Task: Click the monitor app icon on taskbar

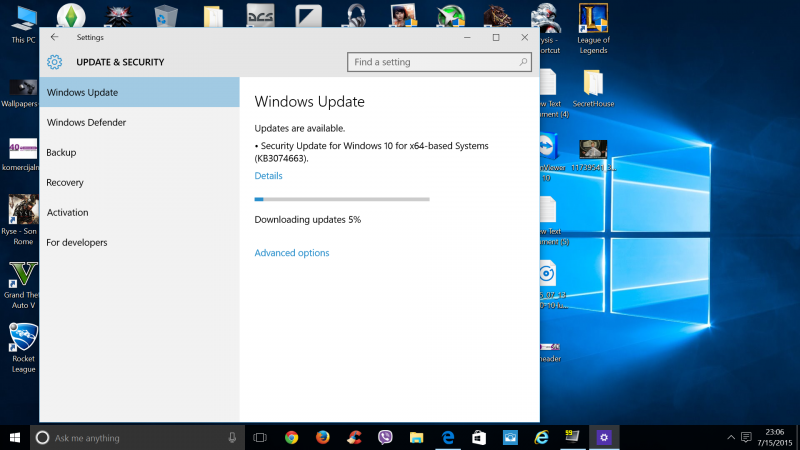Action: (572, 437)
